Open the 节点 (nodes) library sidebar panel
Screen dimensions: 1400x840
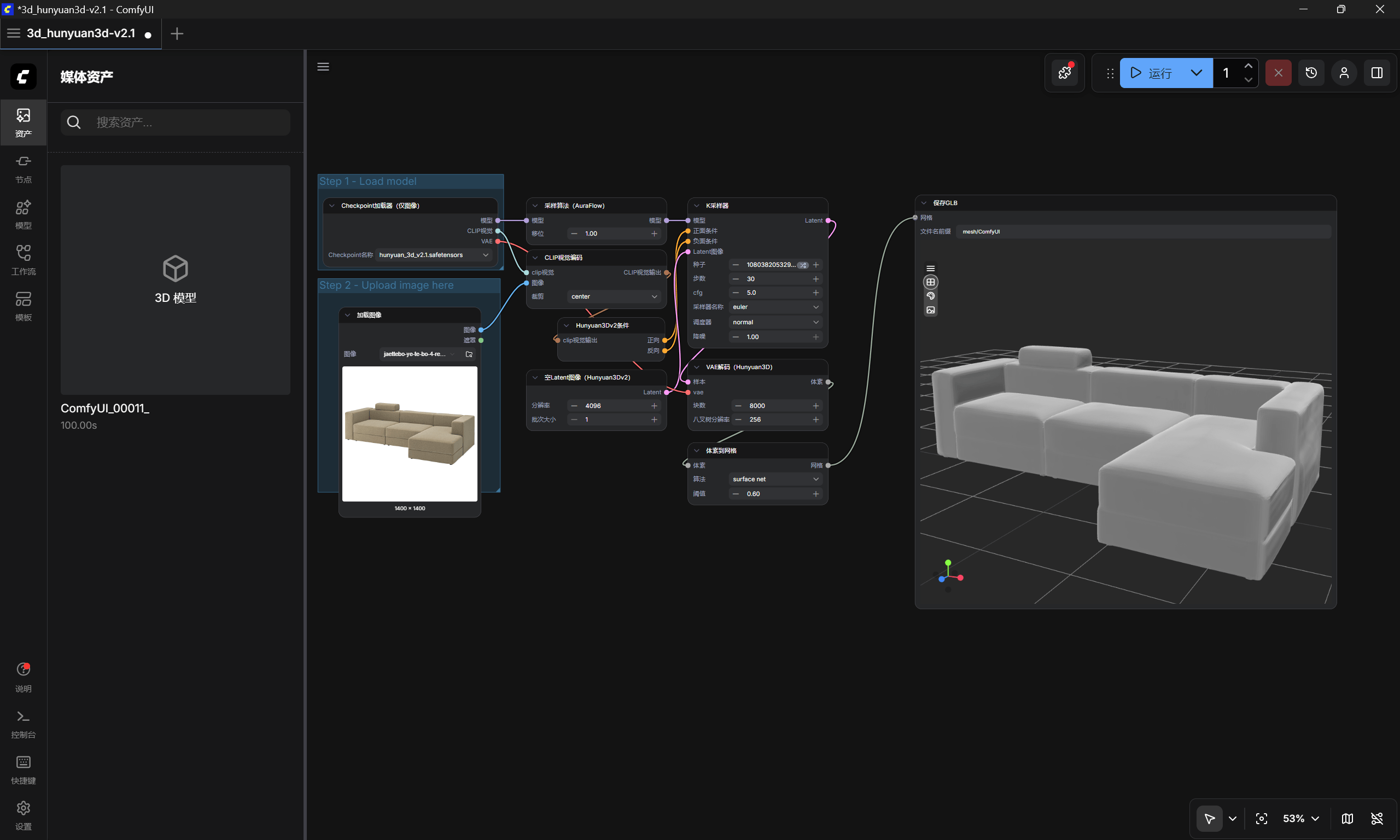click(23, 168)
